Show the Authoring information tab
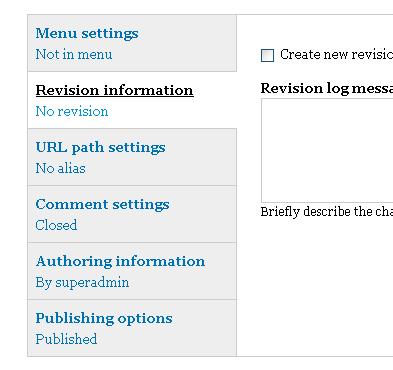 (x=120, y=261)
